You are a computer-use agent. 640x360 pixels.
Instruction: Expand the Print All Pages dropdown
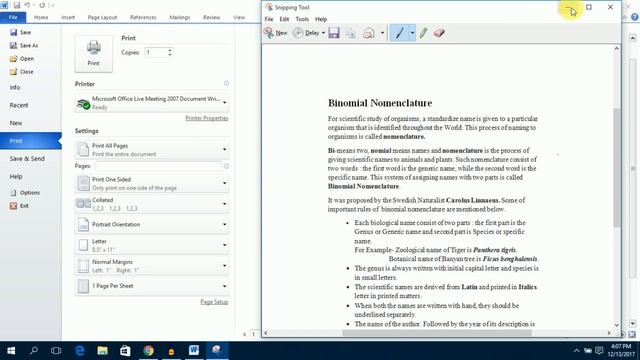pyautogui.click(x=151, y=149)
